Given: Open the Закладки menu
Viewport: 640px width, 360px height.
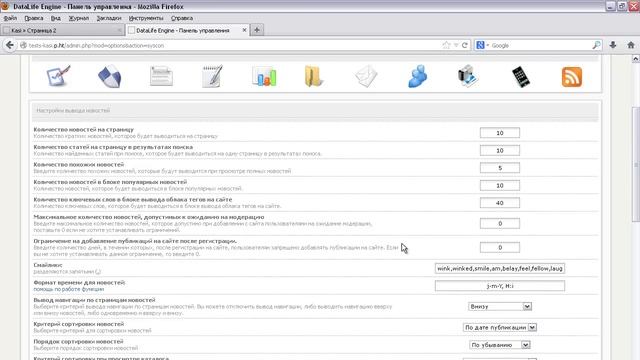Looking at the screenshot, I should pyautogui.click(x=109, y=18).
